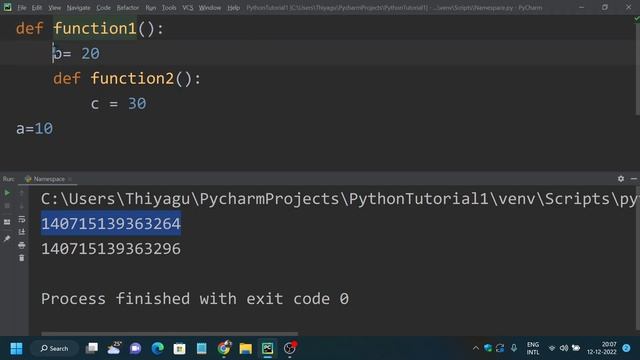The height and width of the screenshot is (360, 640).
Task: Expand hidden system tray icons chevron
Action: coord(476,349)
